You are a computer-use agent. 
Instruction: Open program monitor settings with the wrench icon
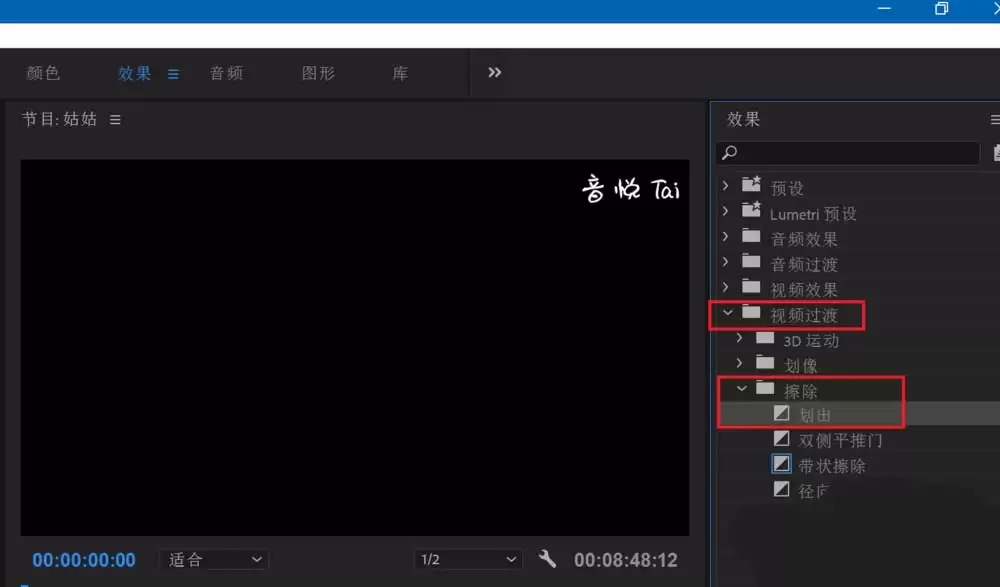[548, 559]
